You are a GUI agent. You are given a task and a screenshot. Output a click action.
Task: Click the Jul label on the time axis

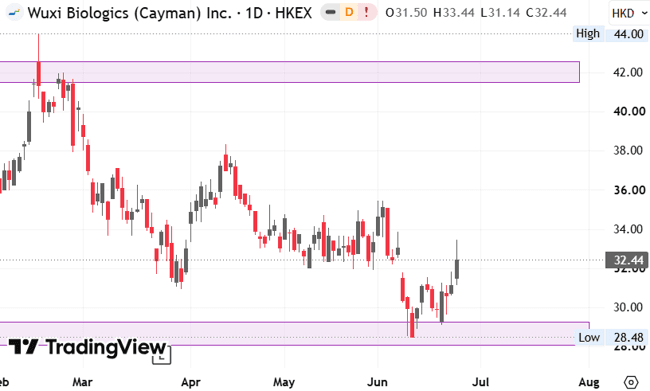480,382
